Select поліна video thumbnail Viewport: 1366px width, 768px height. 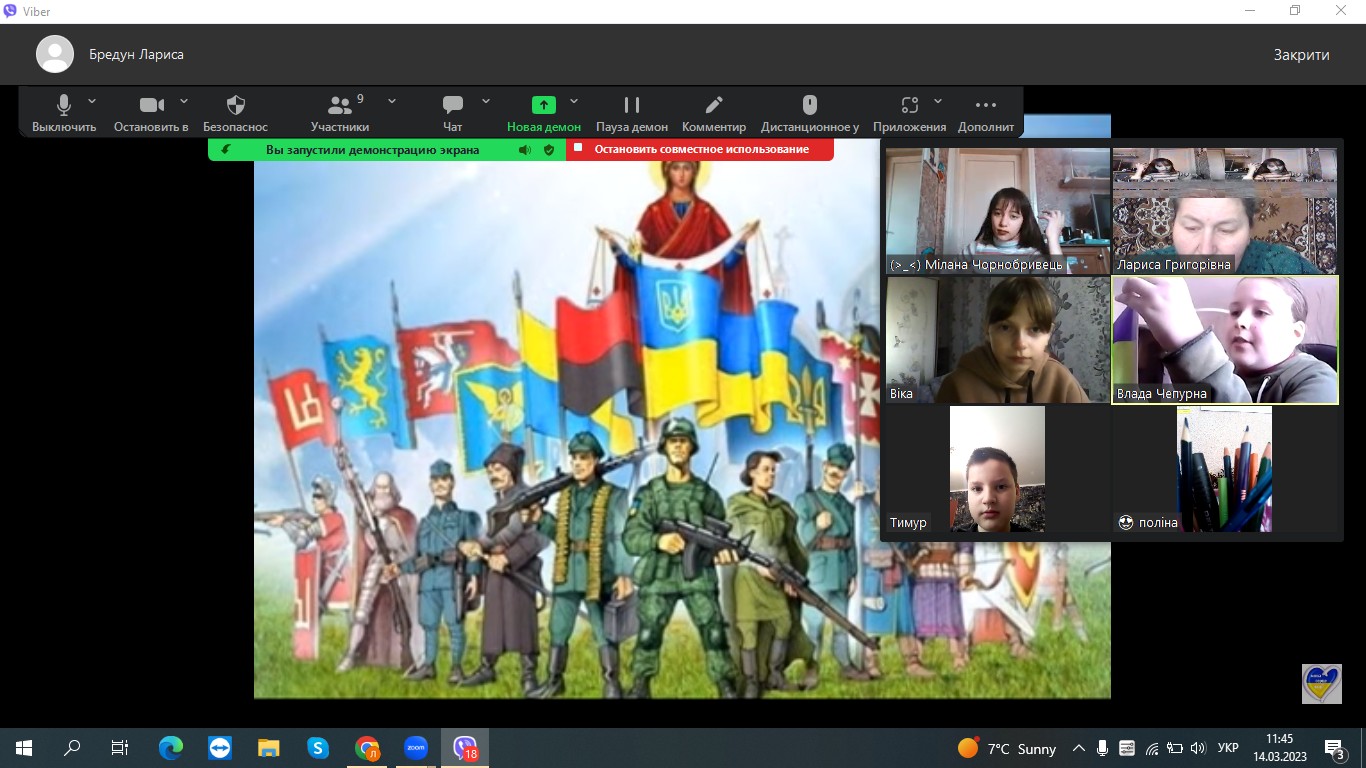coord(1225,469)
